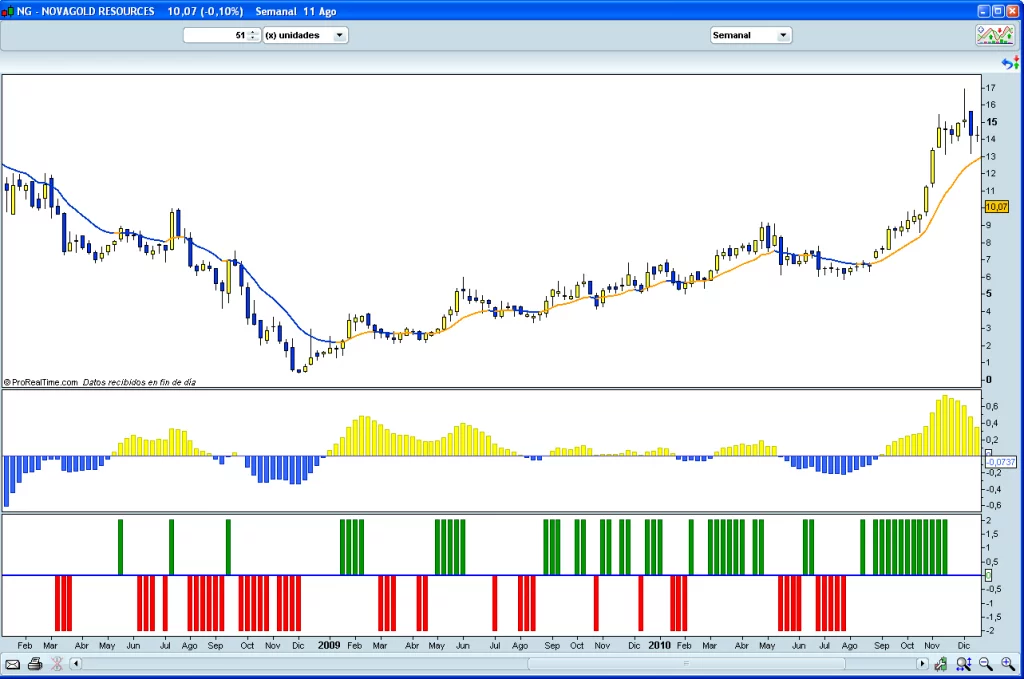1024x679 pixels.
Task: Select the 2010 label on the time axis
Action: point(660,646)
